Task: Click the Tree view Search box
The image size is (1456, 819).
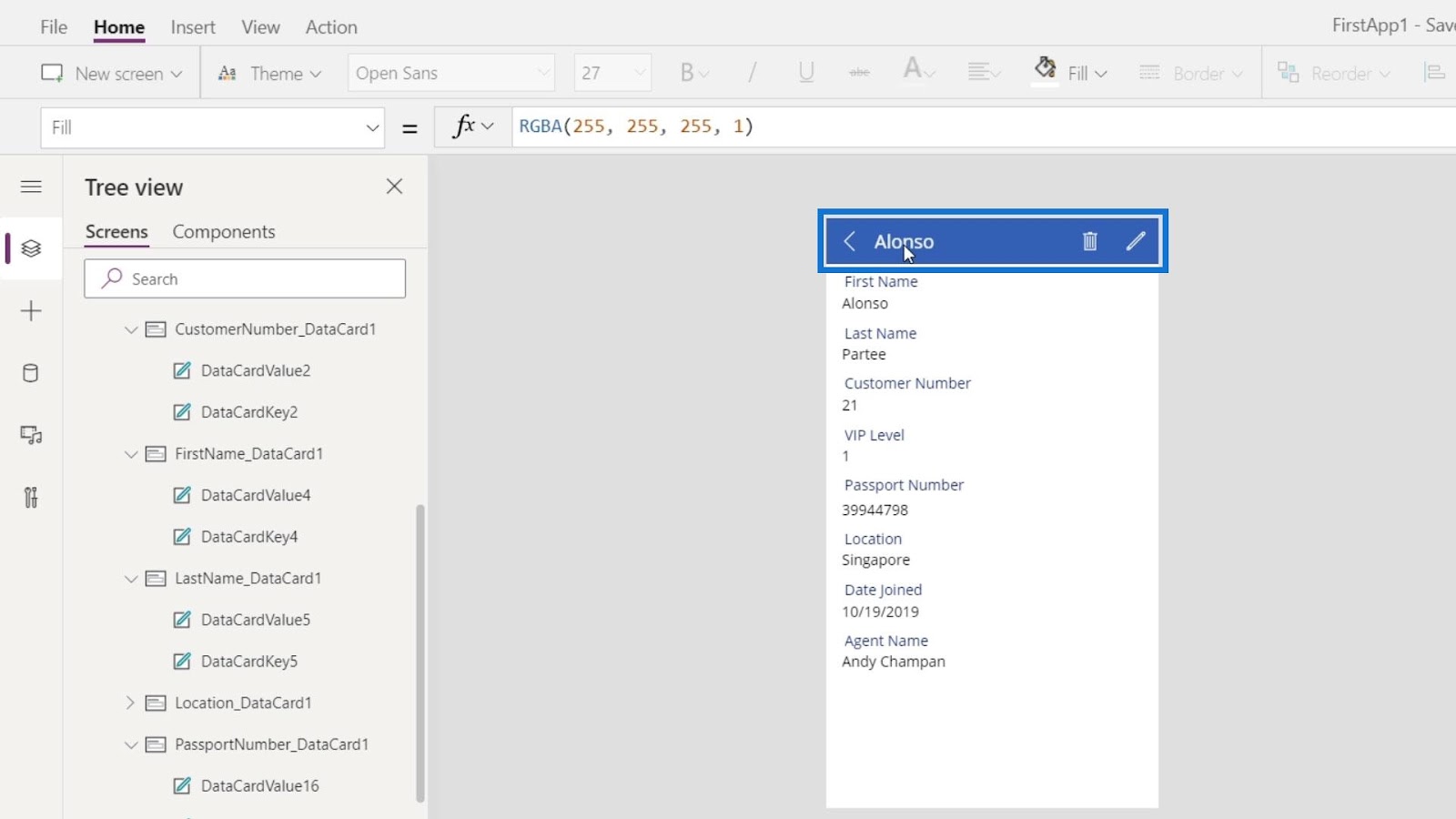Action: click(245, 278)
